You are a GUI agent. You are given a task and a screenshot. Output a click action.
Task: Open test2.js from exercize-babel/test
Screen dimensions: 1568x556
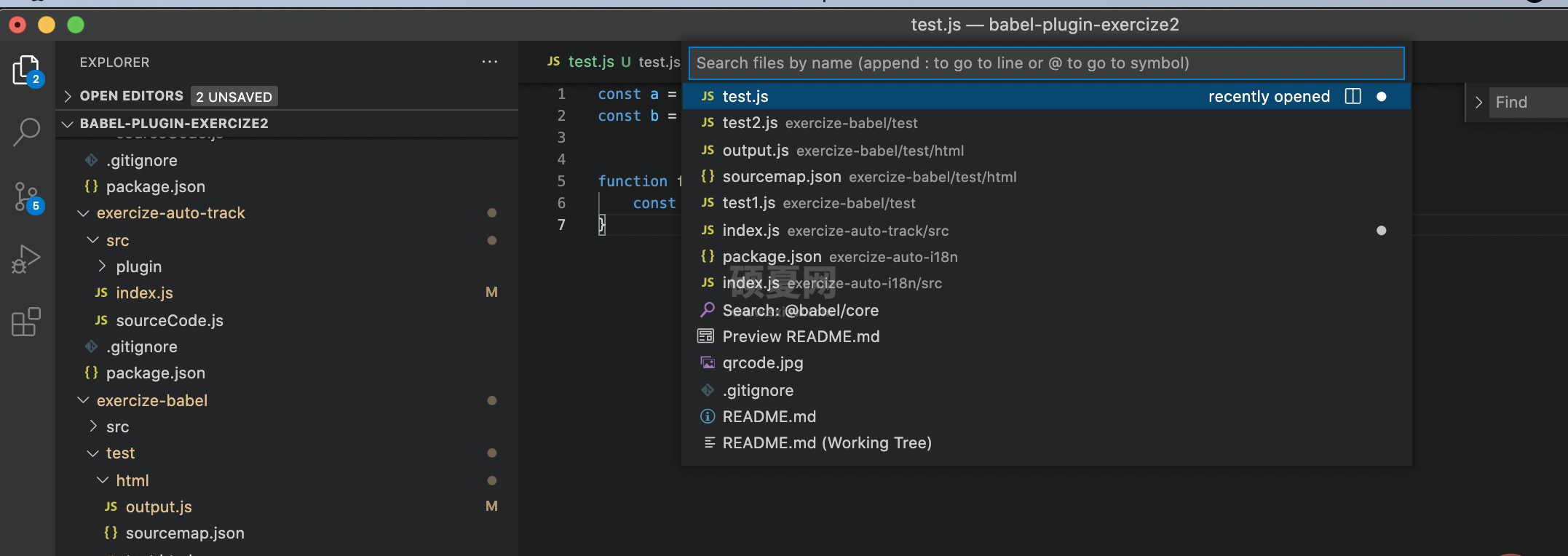(x=1046, y=123)
